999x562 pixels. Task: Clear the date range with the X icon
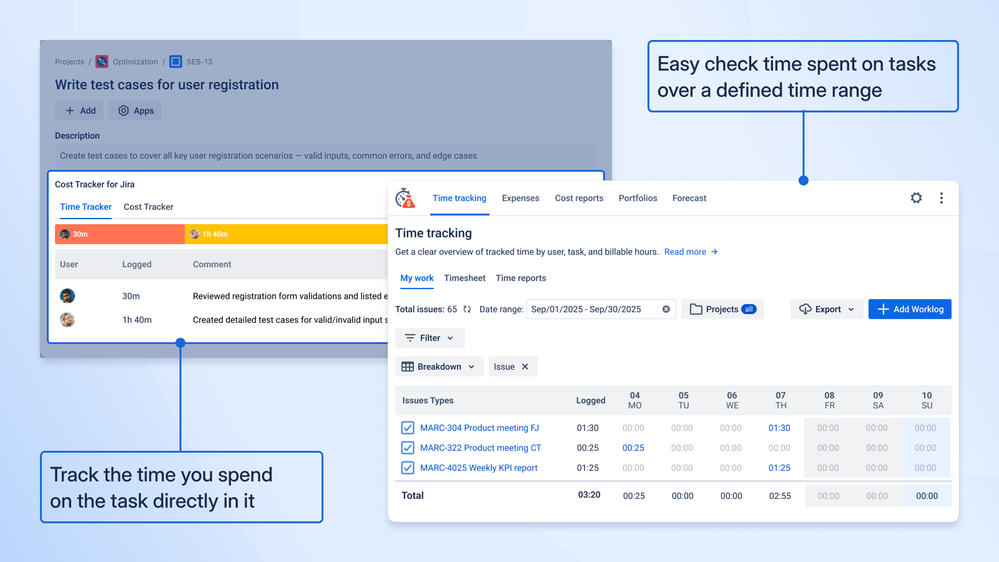tap(666, 309)
